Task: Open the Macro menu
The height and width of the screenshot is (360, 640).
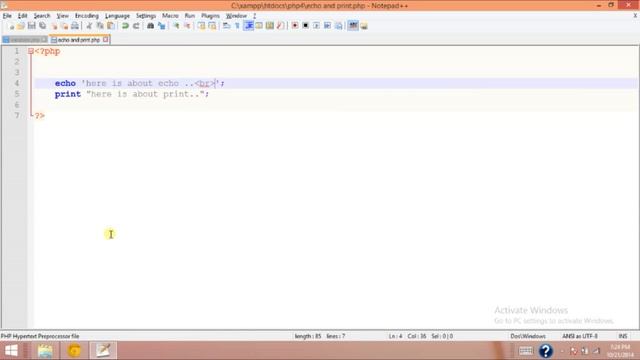Action: point(170,16)
